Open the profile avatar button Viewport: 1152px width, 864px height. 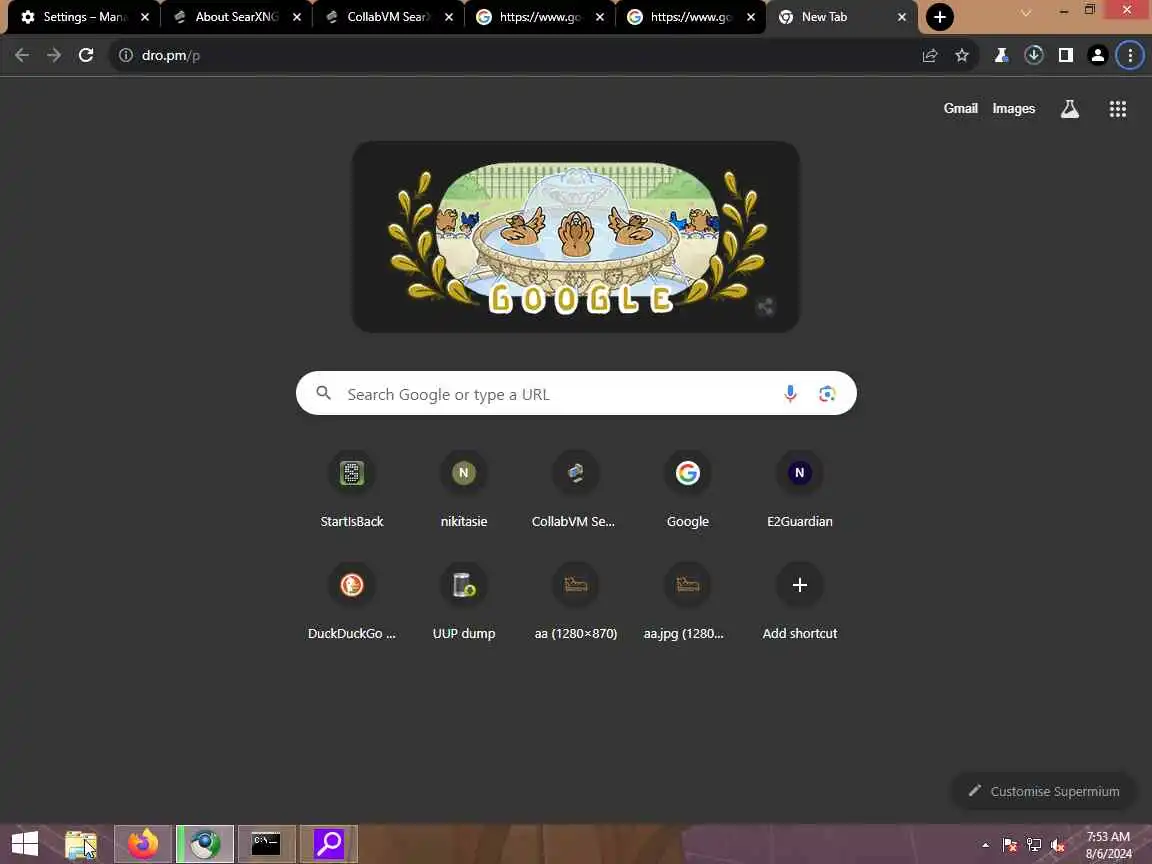(1098, 55)
